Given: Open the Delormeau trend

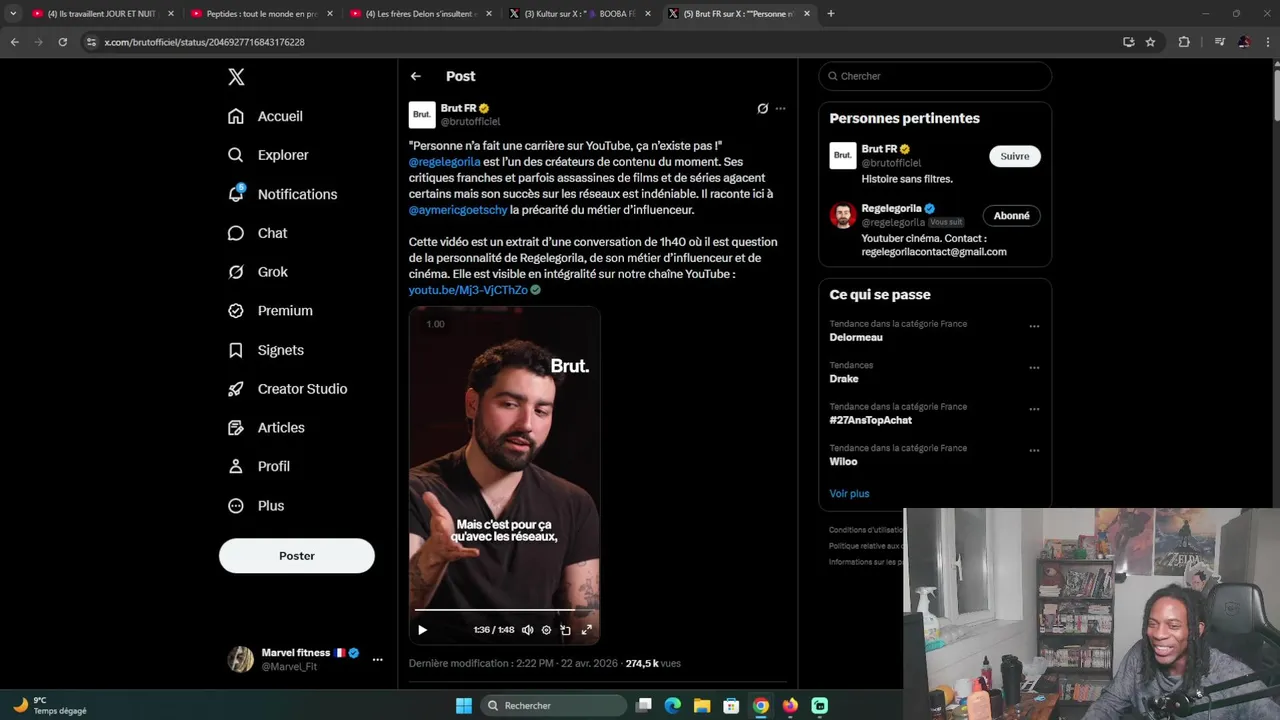Looking at the screenshot, I should (x=856, y=338).
